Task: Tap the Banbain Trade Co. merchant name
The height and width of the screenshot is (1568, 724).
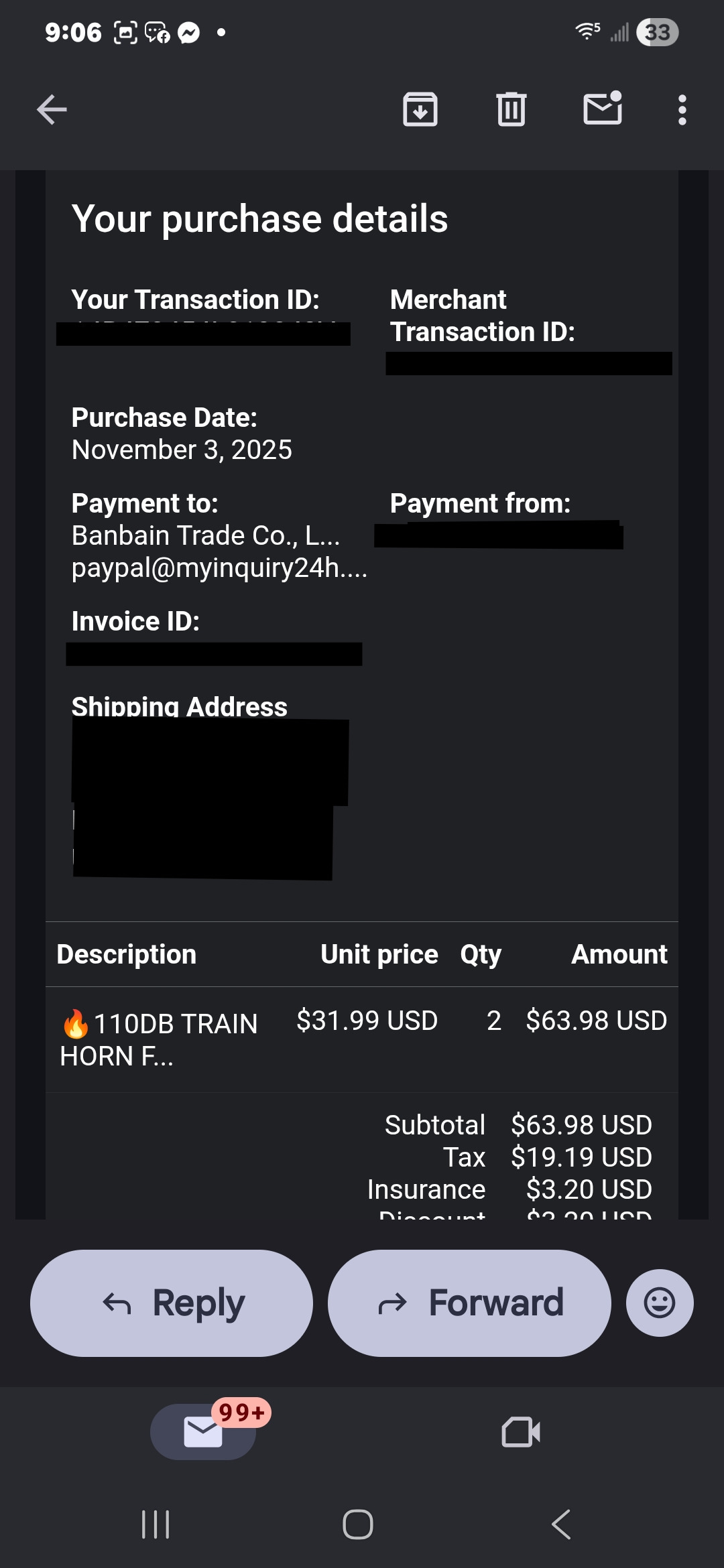Action: pos(206,536)
